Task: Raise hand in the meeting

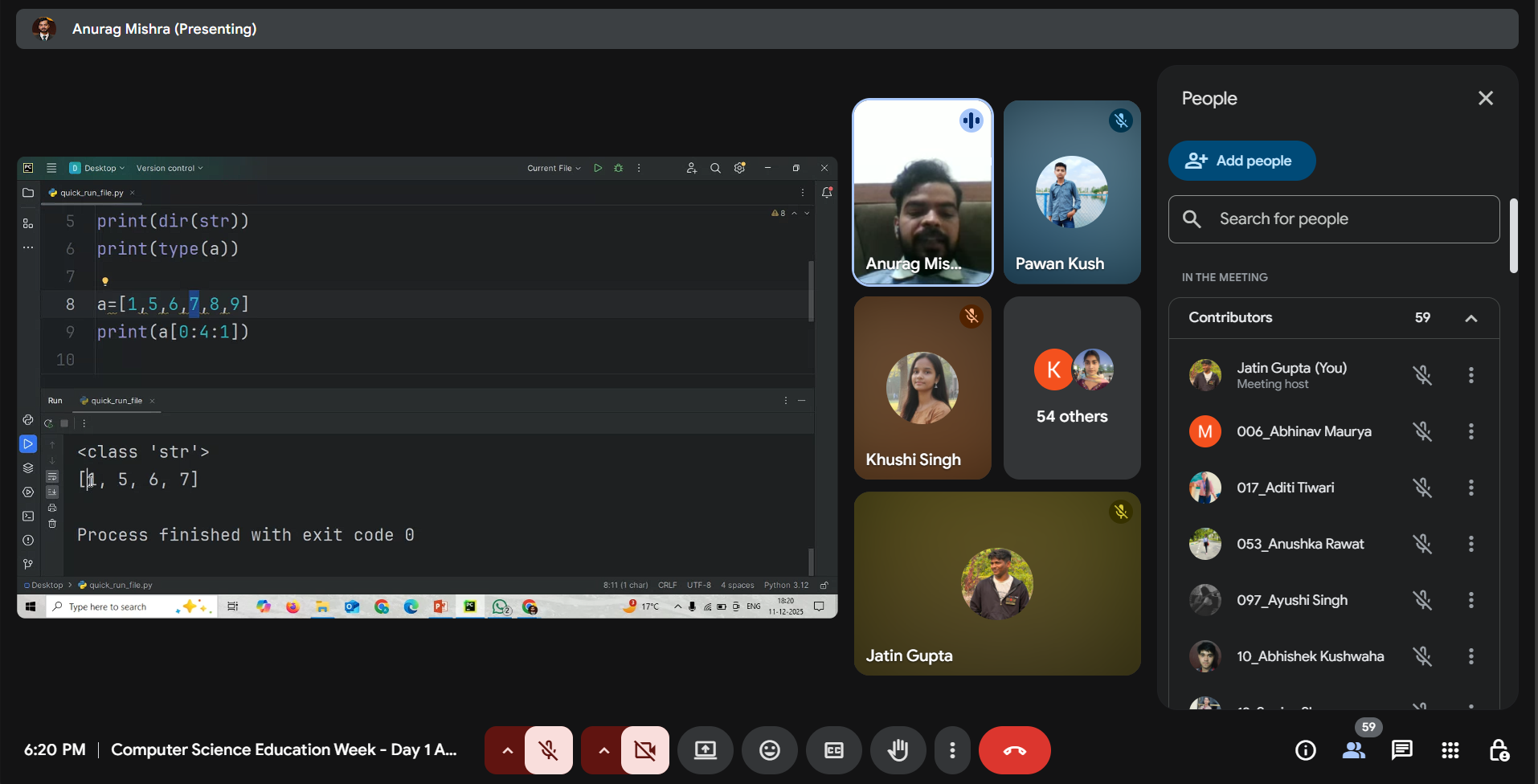Action: (x=898, y=750)
